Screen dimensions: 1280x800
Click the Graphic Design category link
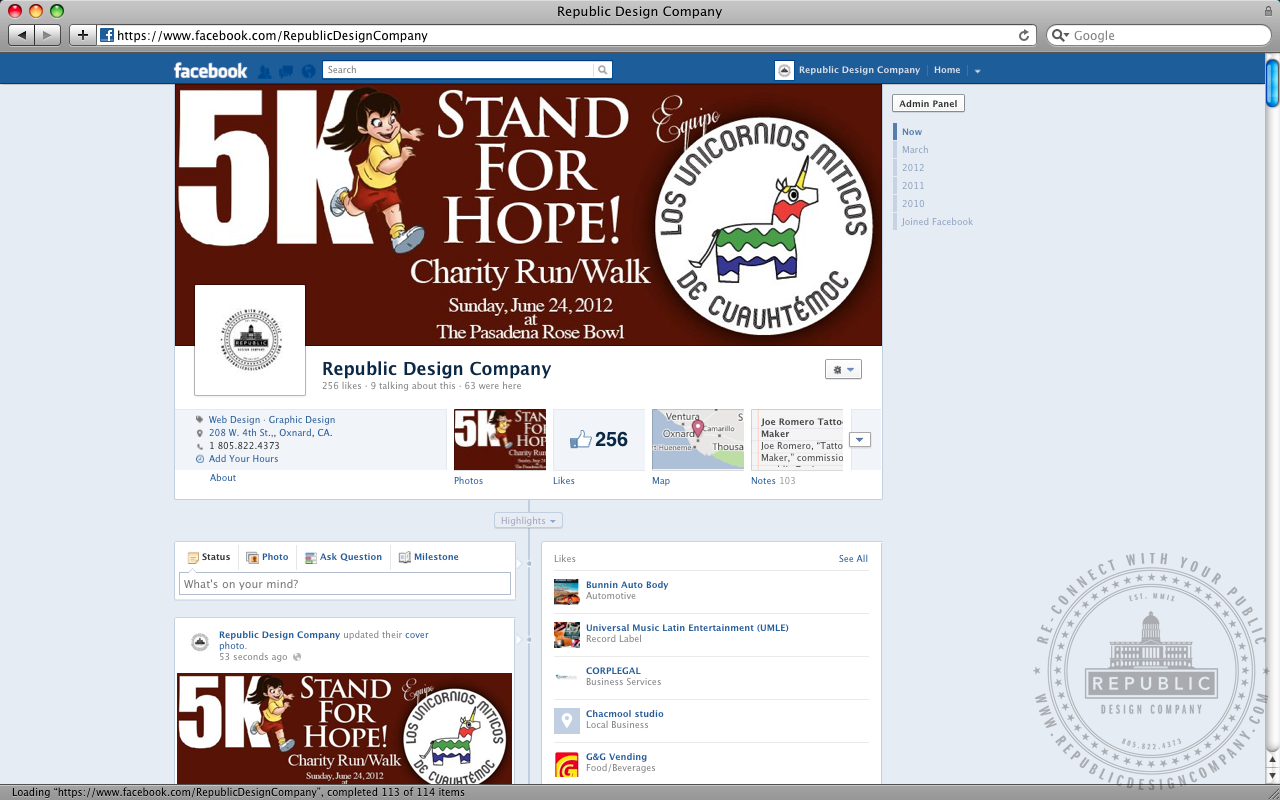pos(302,420)
